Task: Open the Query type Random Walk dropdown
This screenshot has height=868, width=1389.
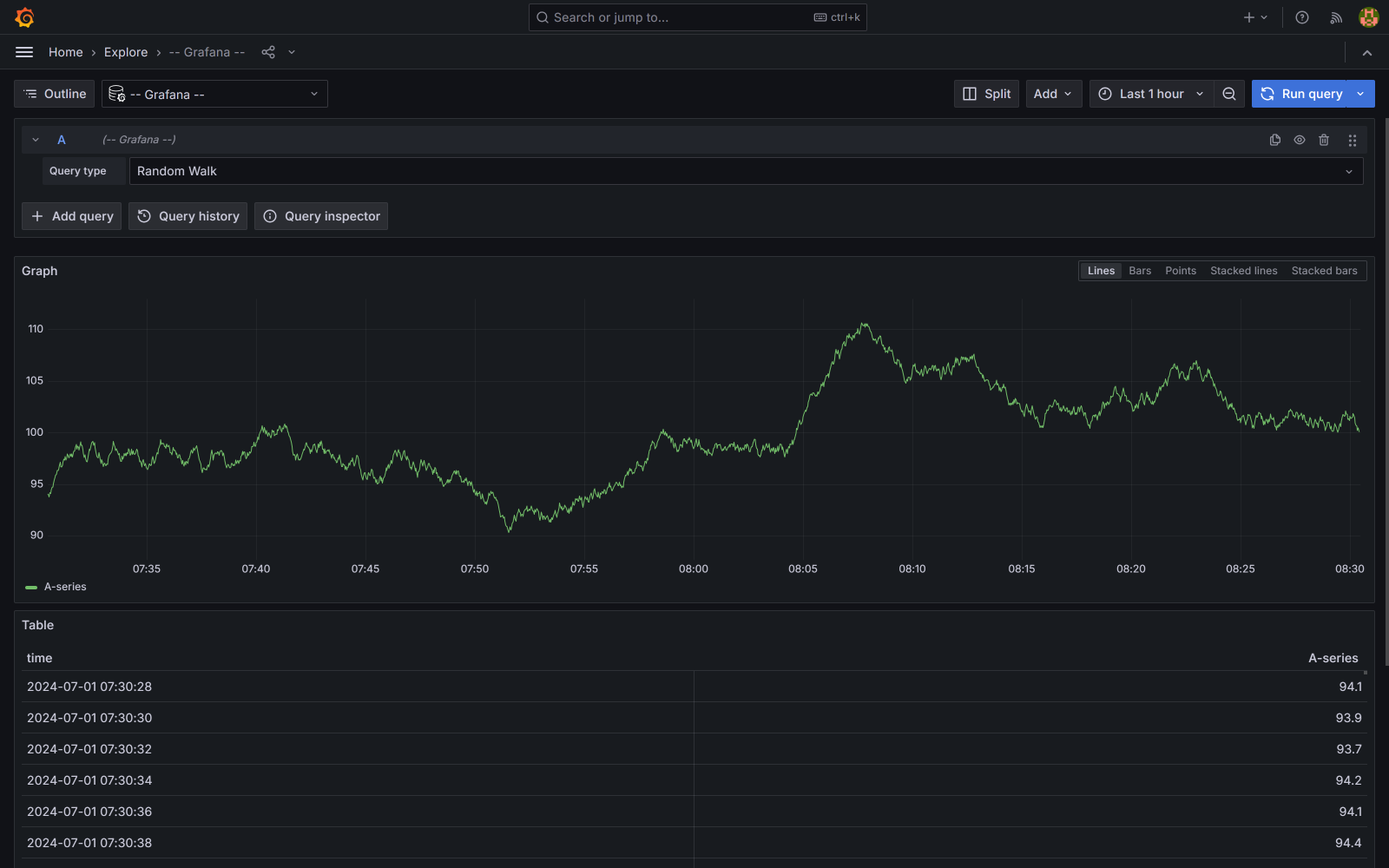Action: coord(746,171)
